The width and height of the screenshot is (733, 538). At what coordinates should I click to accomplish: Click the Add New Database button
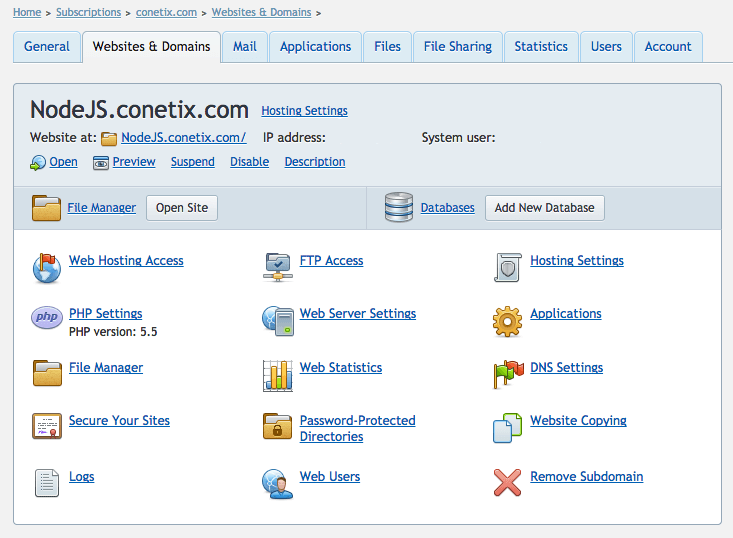coord(545,208)
